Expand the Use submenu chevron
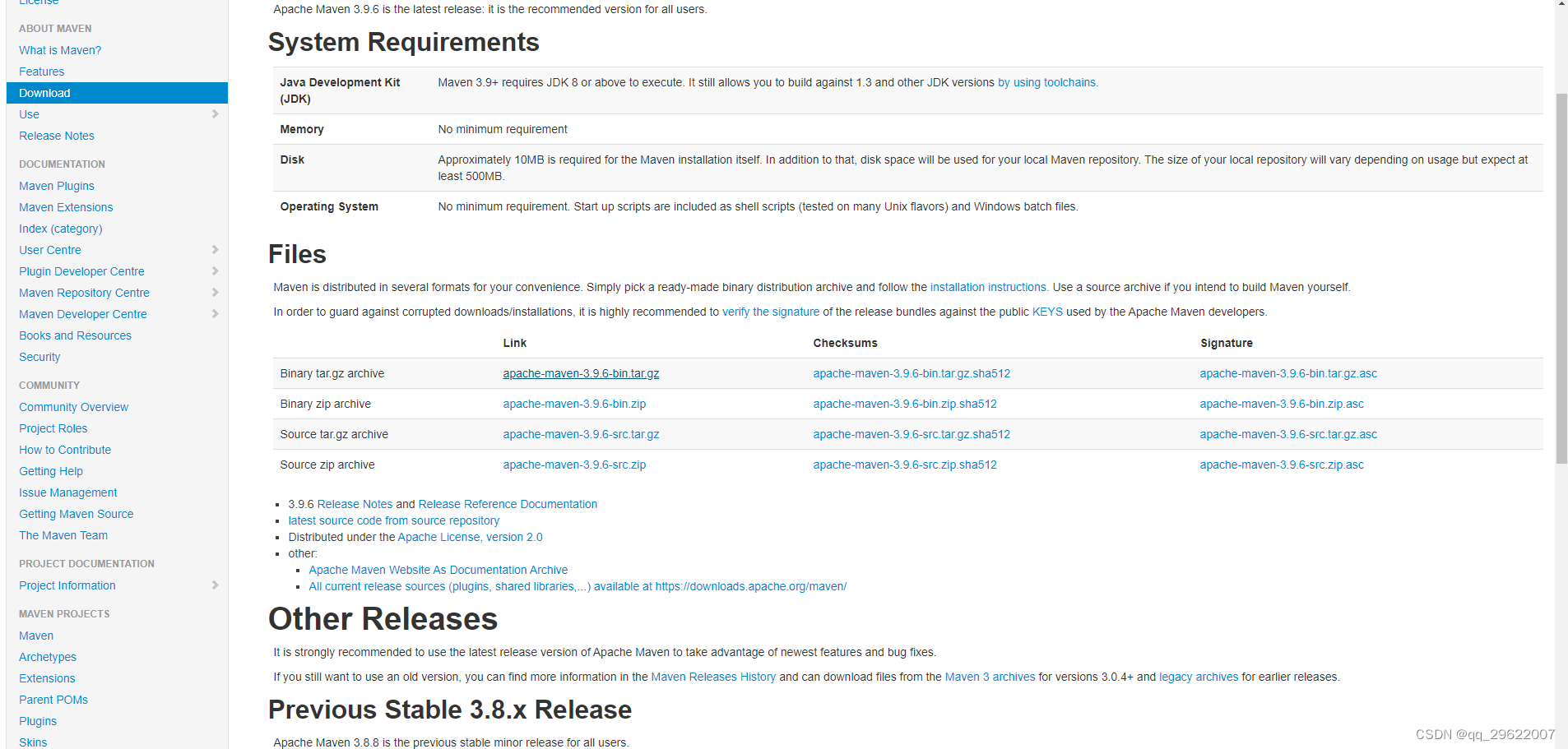Screen dimensions: 1568x749 click(x=216, y=114)
